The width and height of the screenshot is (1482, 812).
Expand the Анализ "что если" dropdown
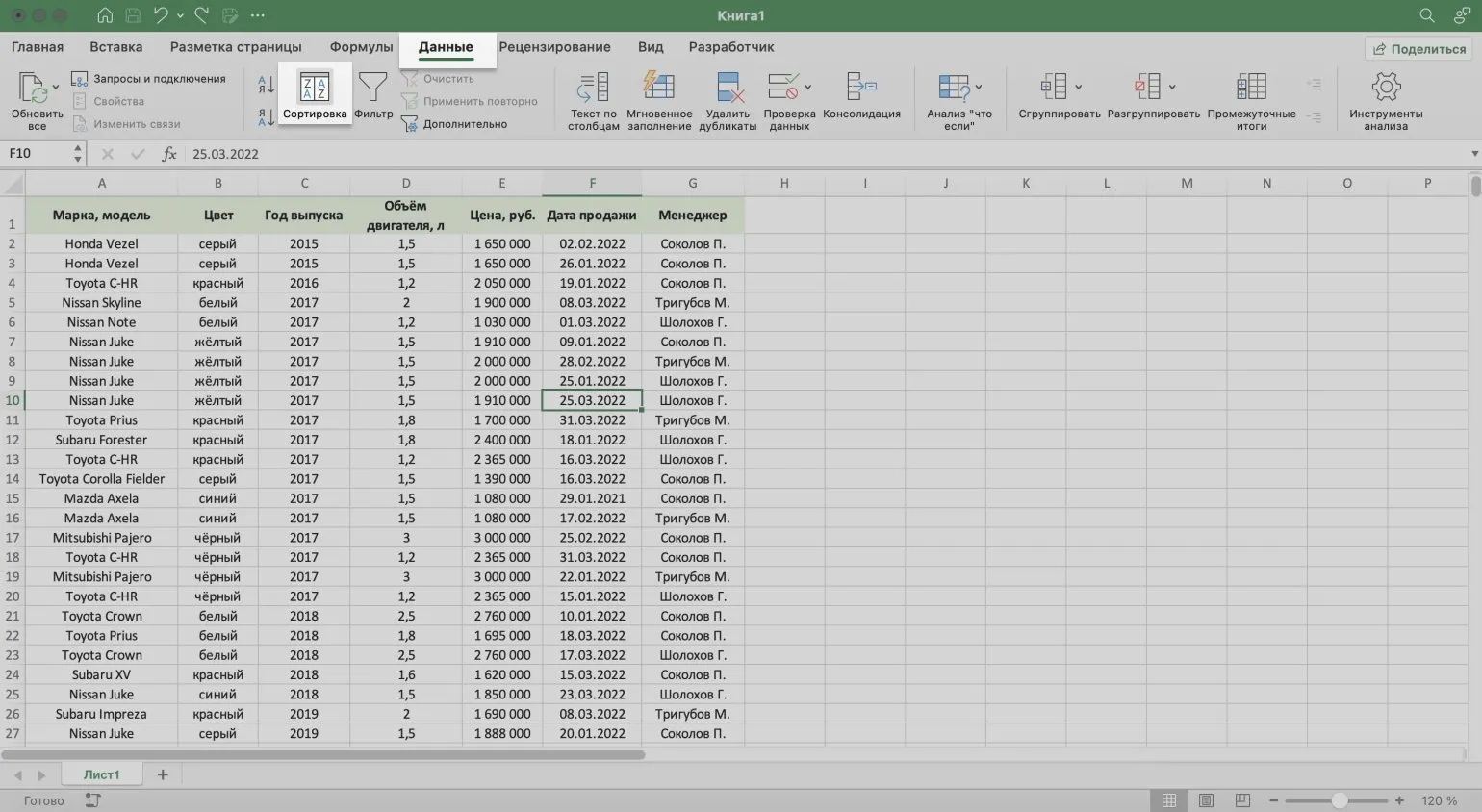(x=979, y=88)
